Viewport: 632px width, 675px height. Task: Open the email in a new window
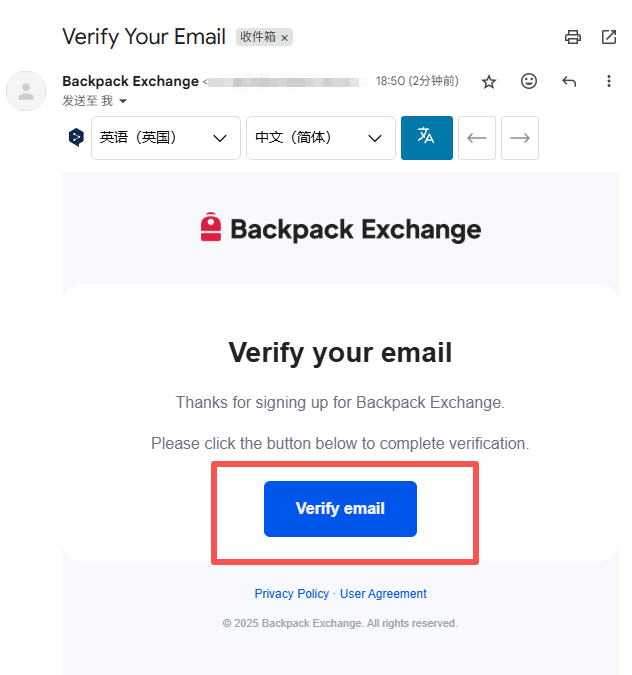(609, 37)
